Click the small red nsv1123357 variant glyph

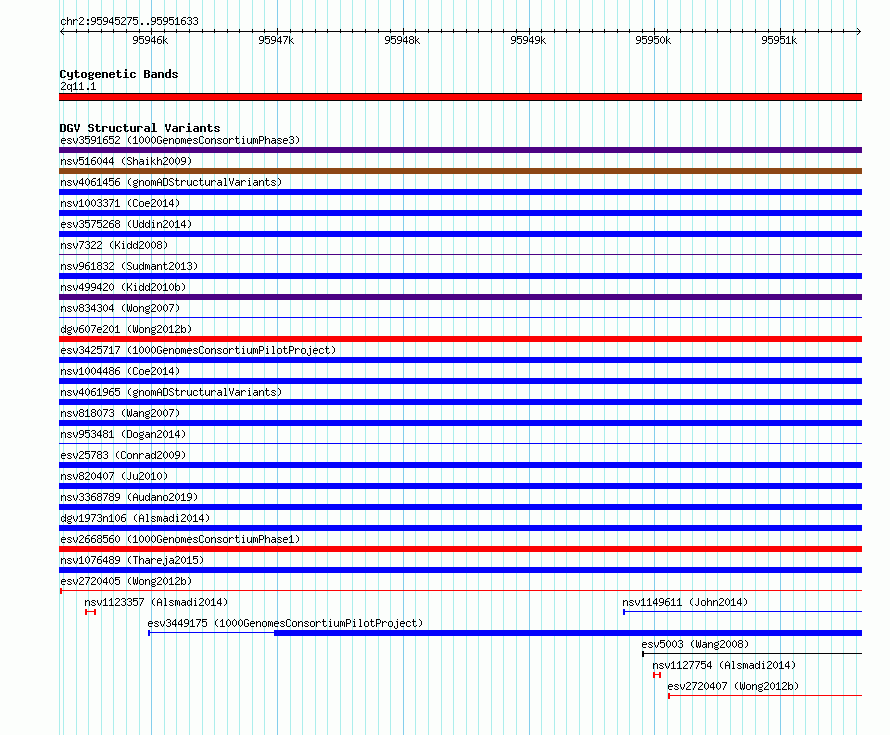90,612
